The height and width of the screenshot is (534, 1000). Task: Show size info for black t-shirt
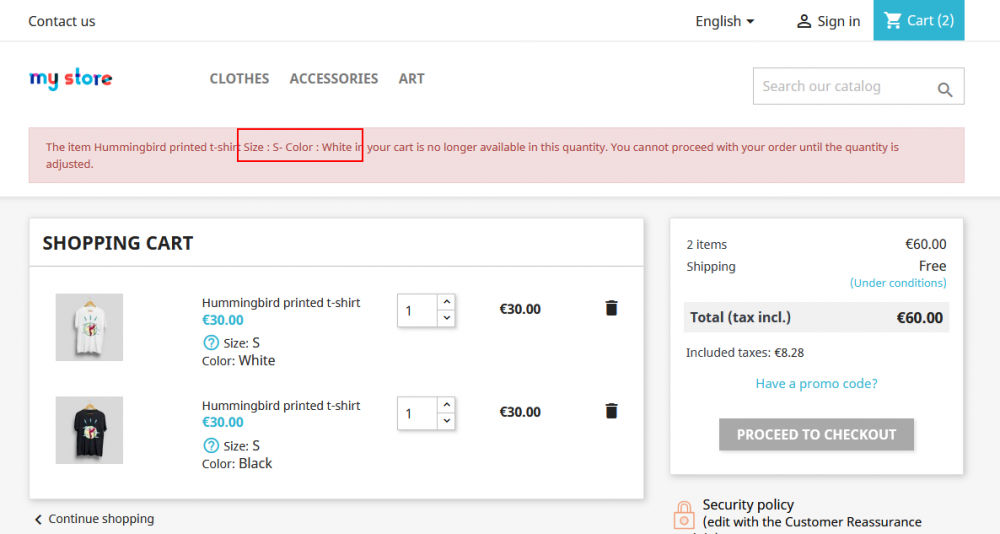tap(211, 446)
